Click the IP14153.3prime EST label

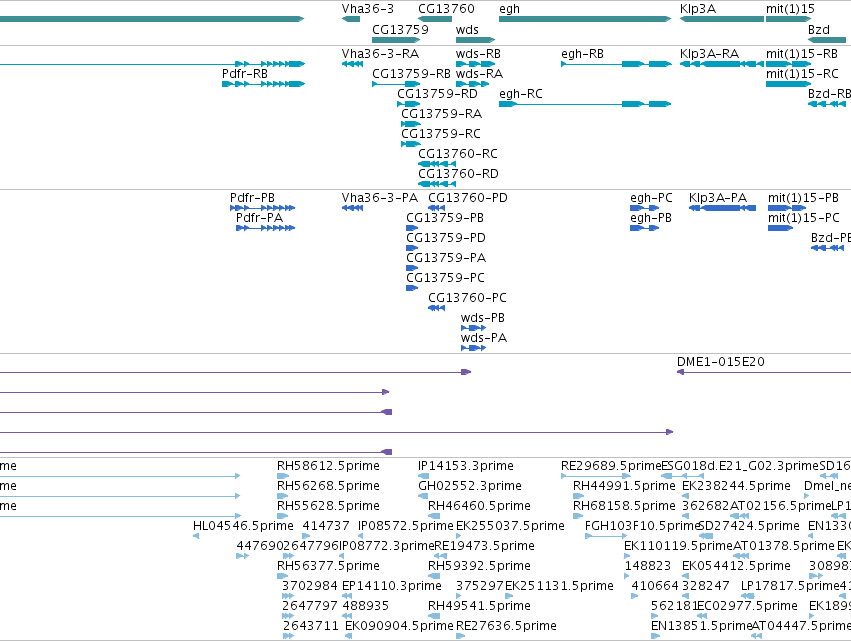466,466
